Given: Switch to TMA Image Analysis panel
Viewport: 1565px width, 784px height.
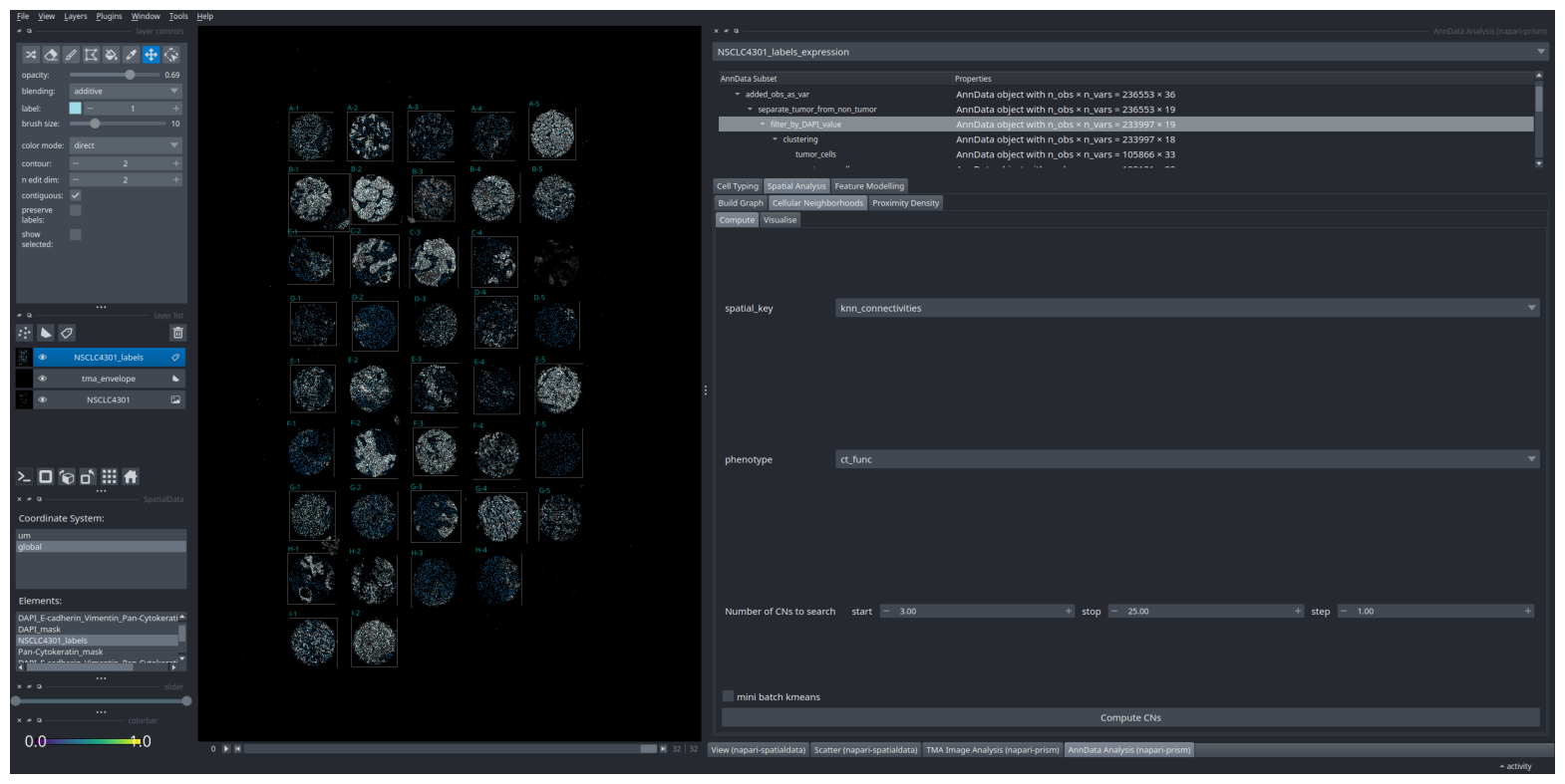Looking at the screenshot, I should (x=992, y=750).
